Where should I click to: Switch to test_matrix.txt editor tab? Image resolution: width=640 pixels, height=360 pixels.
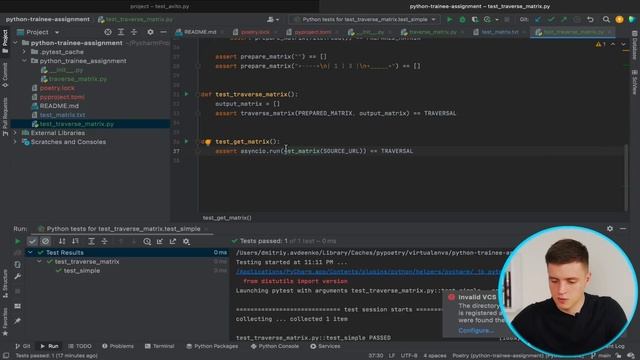[500, 32]
